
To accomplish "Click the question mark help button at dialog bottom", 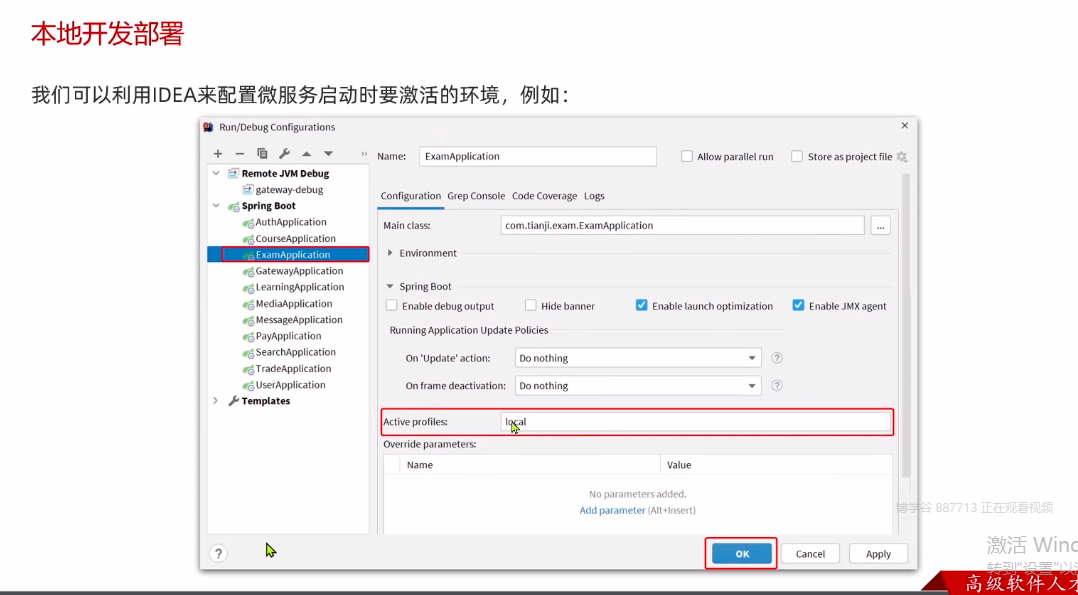I will pyautogui.click(x=219, y=553).
